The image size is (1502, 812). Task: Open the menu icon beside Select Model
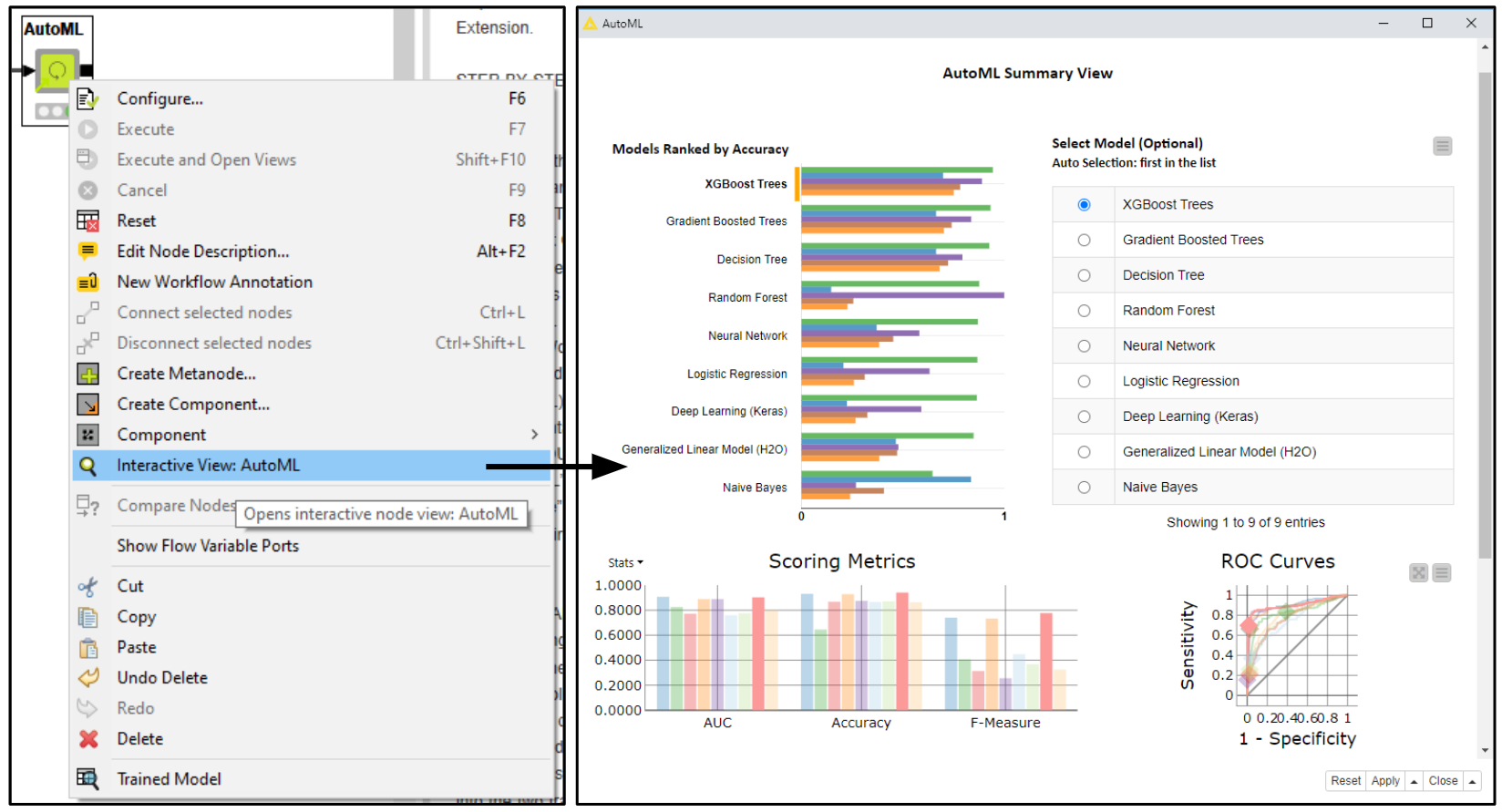pos(1442,146)
